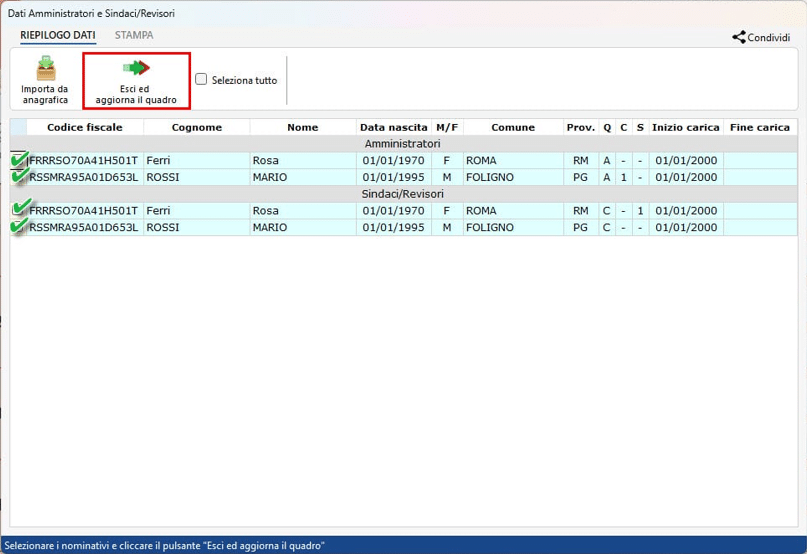Click RM province in Amministratori row
The width and height of the screenshot is (807, 554).
[x=581, y=160]
